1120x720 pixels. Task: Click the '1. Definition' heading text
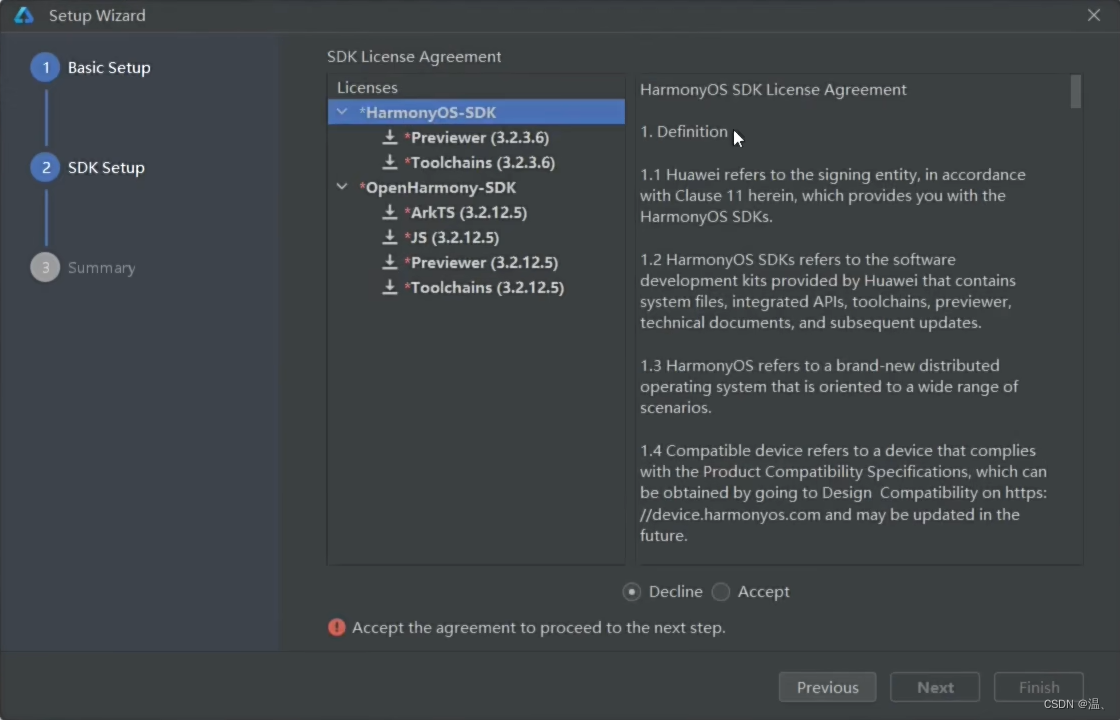point(684,131)
